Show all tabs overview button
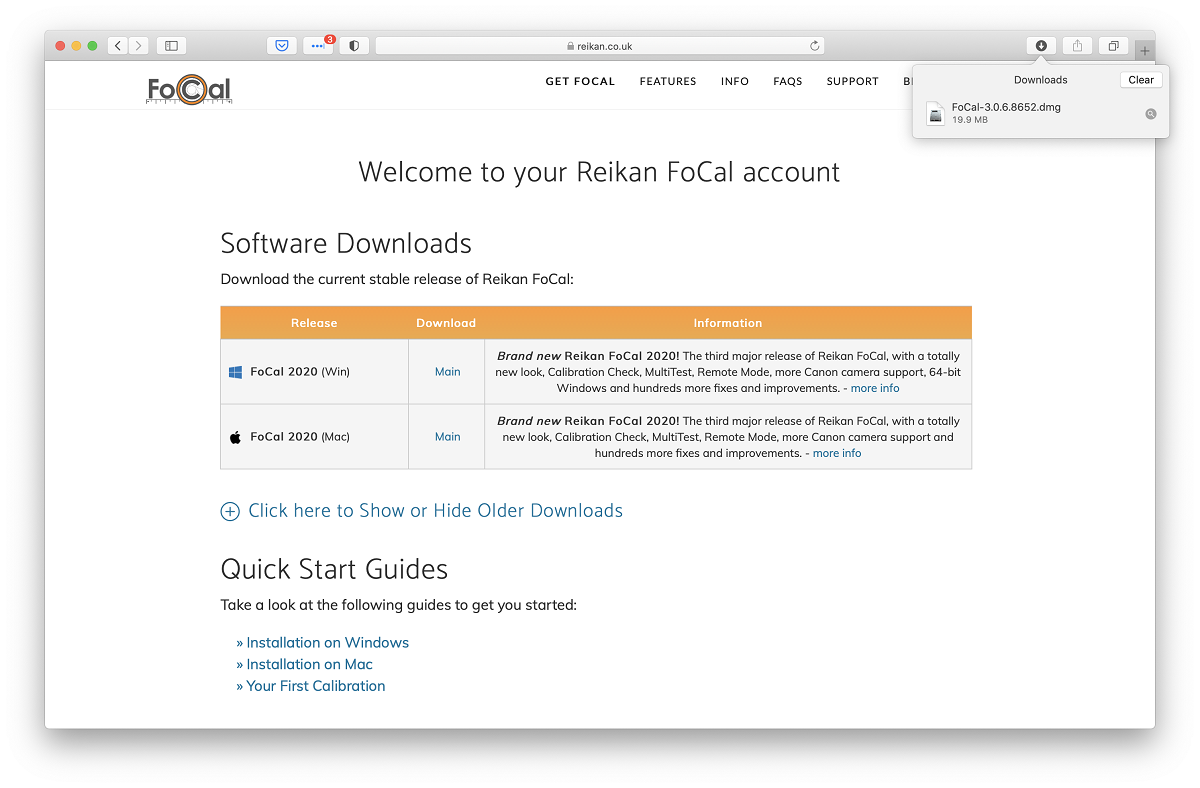 click(x=1113, y=46)
